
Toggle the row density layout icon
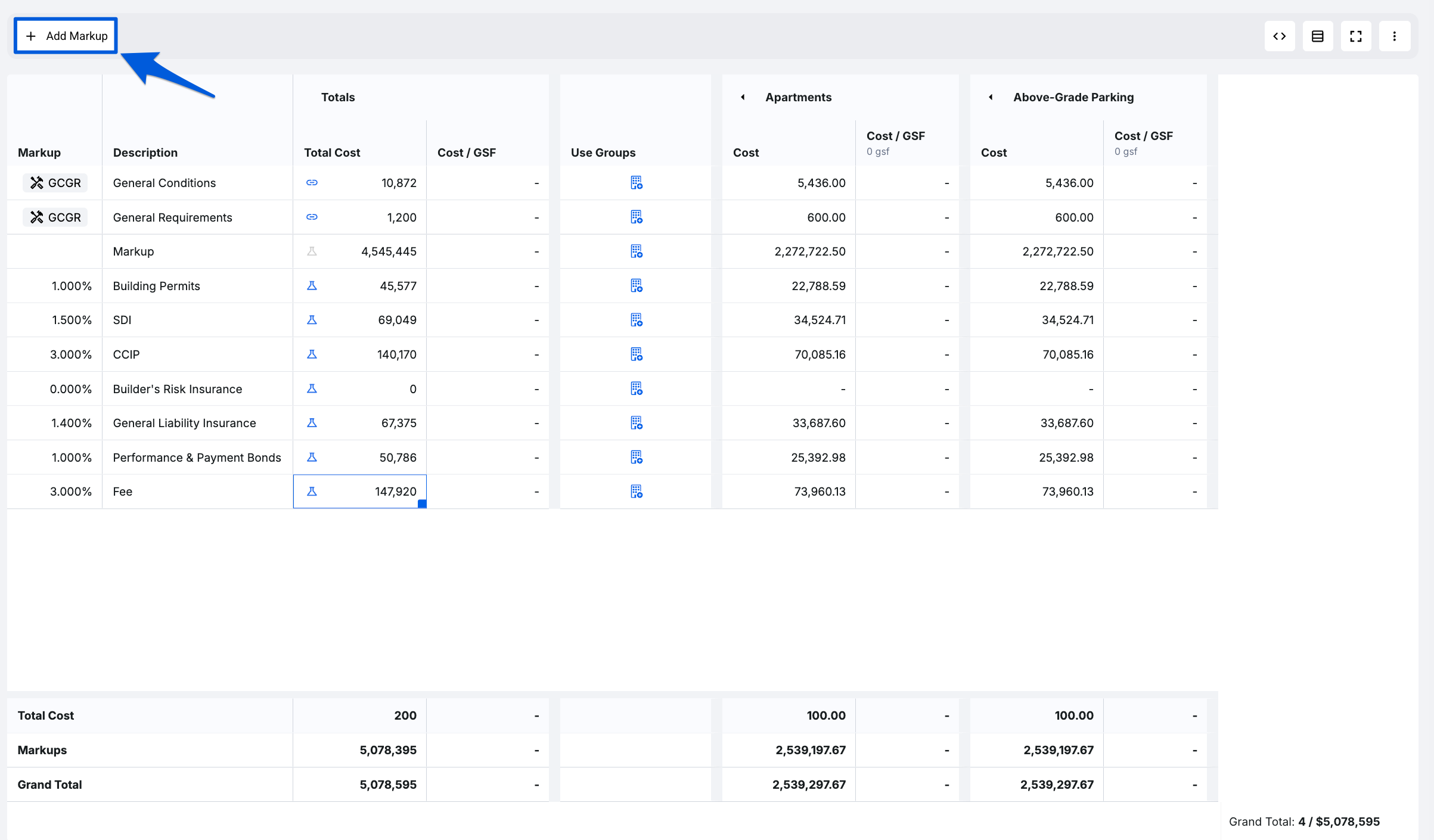[x=1318, y=36]
